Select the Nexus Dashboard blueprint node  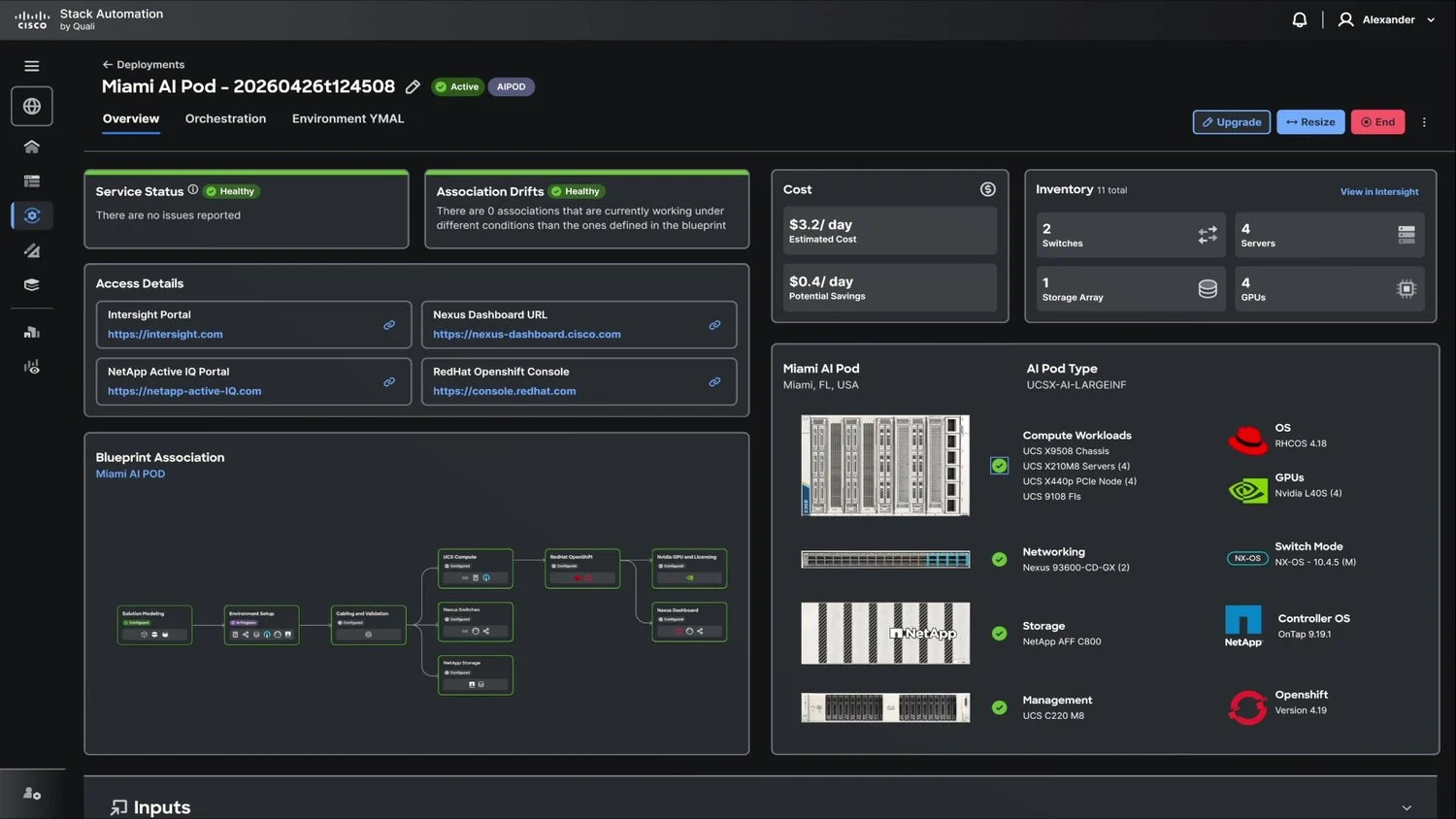tap(689, 622)
